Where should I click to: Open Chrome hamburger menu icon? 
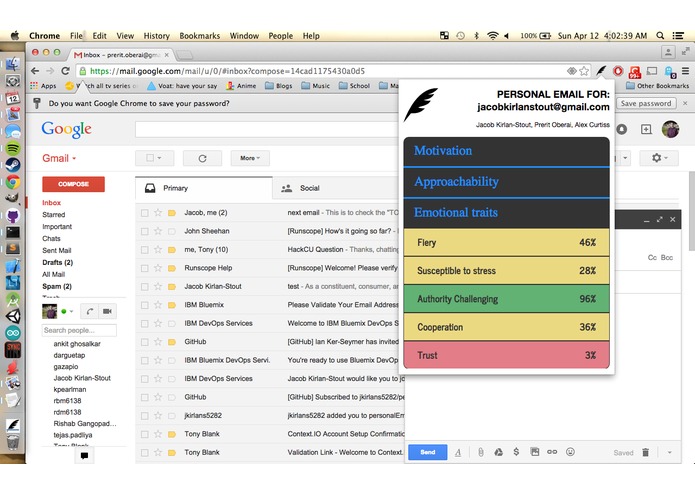[685, 71]
